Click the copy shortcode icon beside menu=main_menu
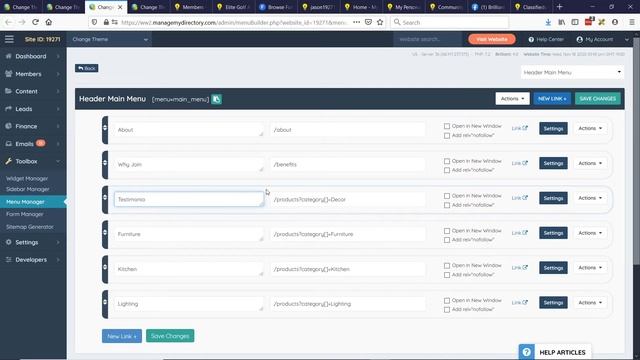 (x=216, y=99)
